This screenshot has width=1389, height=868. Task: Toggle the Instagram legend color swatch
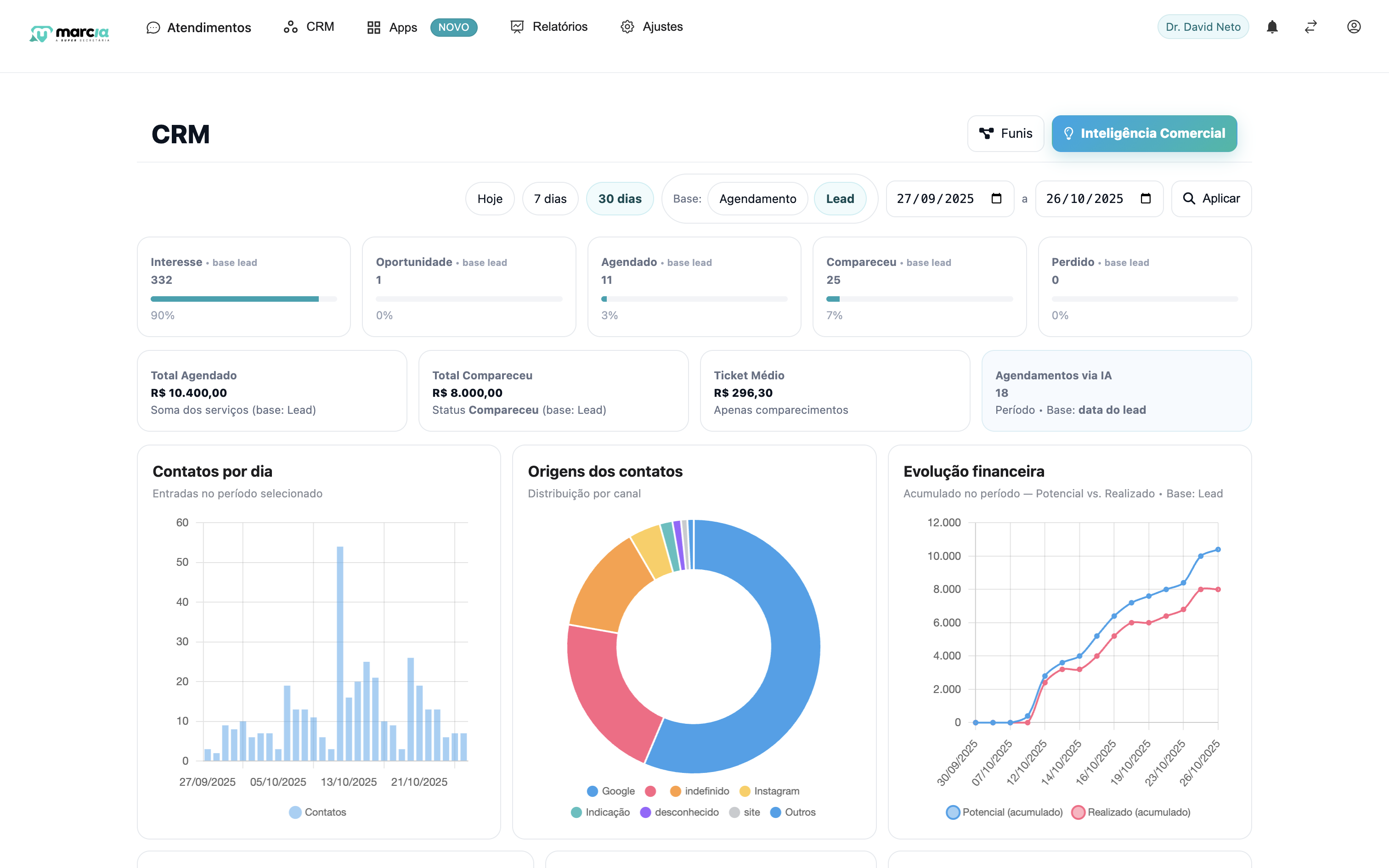745,791
